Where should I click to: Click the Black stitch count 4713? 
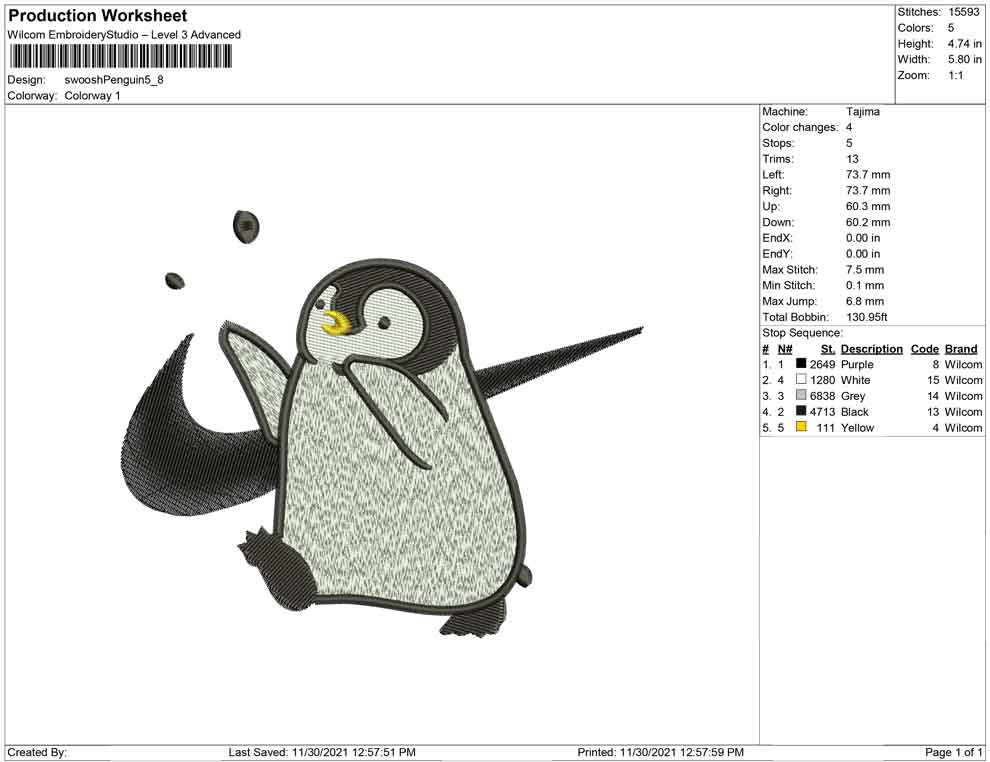[822, 412]
